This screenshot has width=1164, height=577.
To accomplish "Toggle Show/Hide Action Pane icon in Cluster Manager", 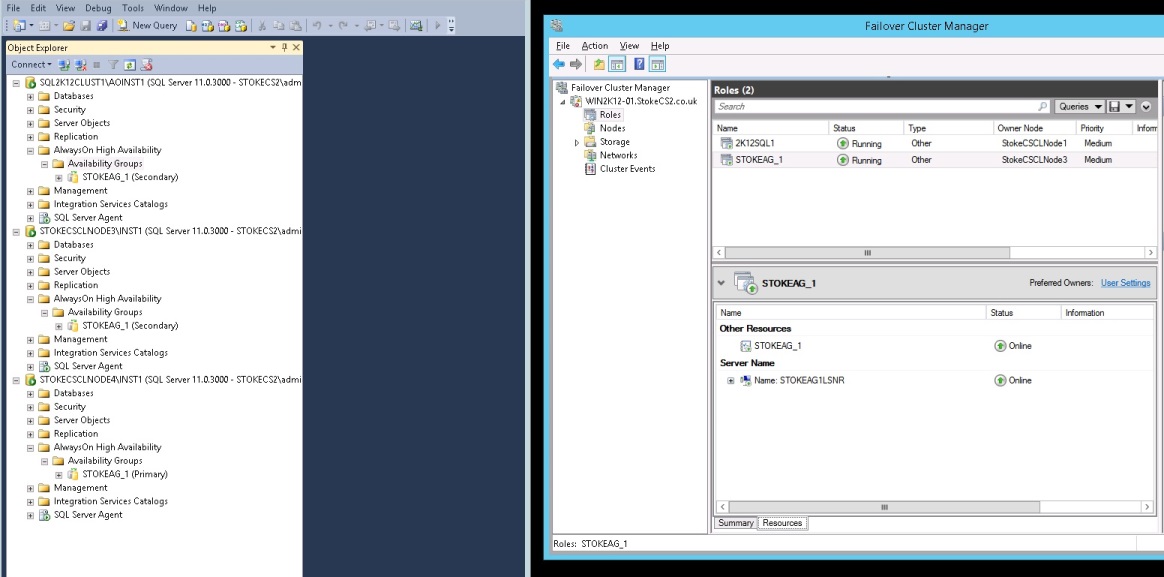I will 658,64.
